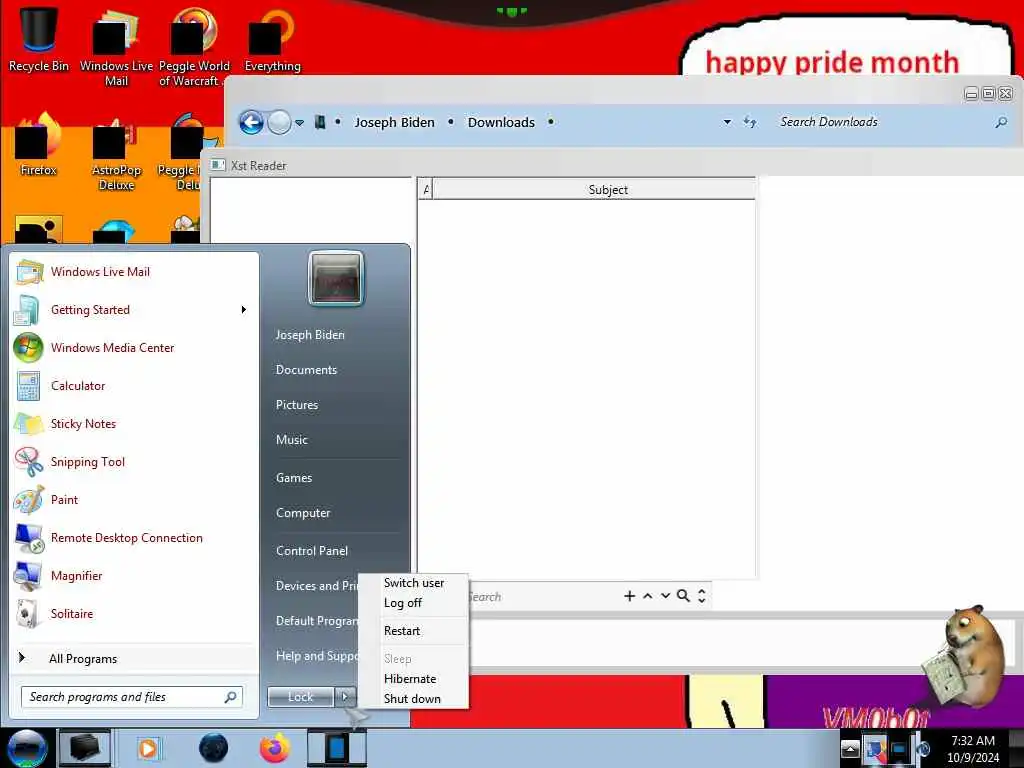Choose Restart from power menu
This screenshot has height=768, width=1024.
point(413,631)
